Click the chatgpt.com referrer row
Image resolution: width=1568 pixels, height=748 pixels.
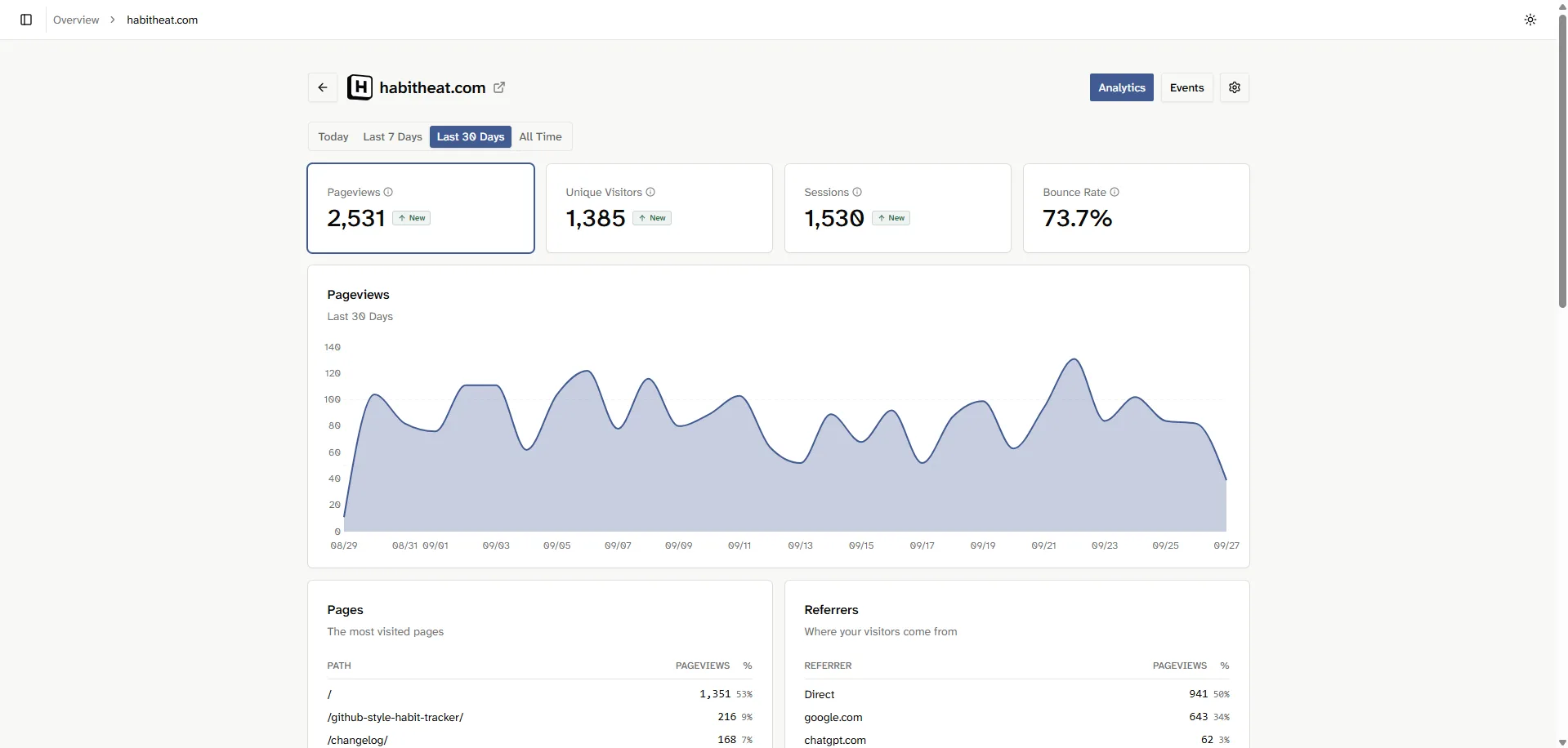(1016, 740)
